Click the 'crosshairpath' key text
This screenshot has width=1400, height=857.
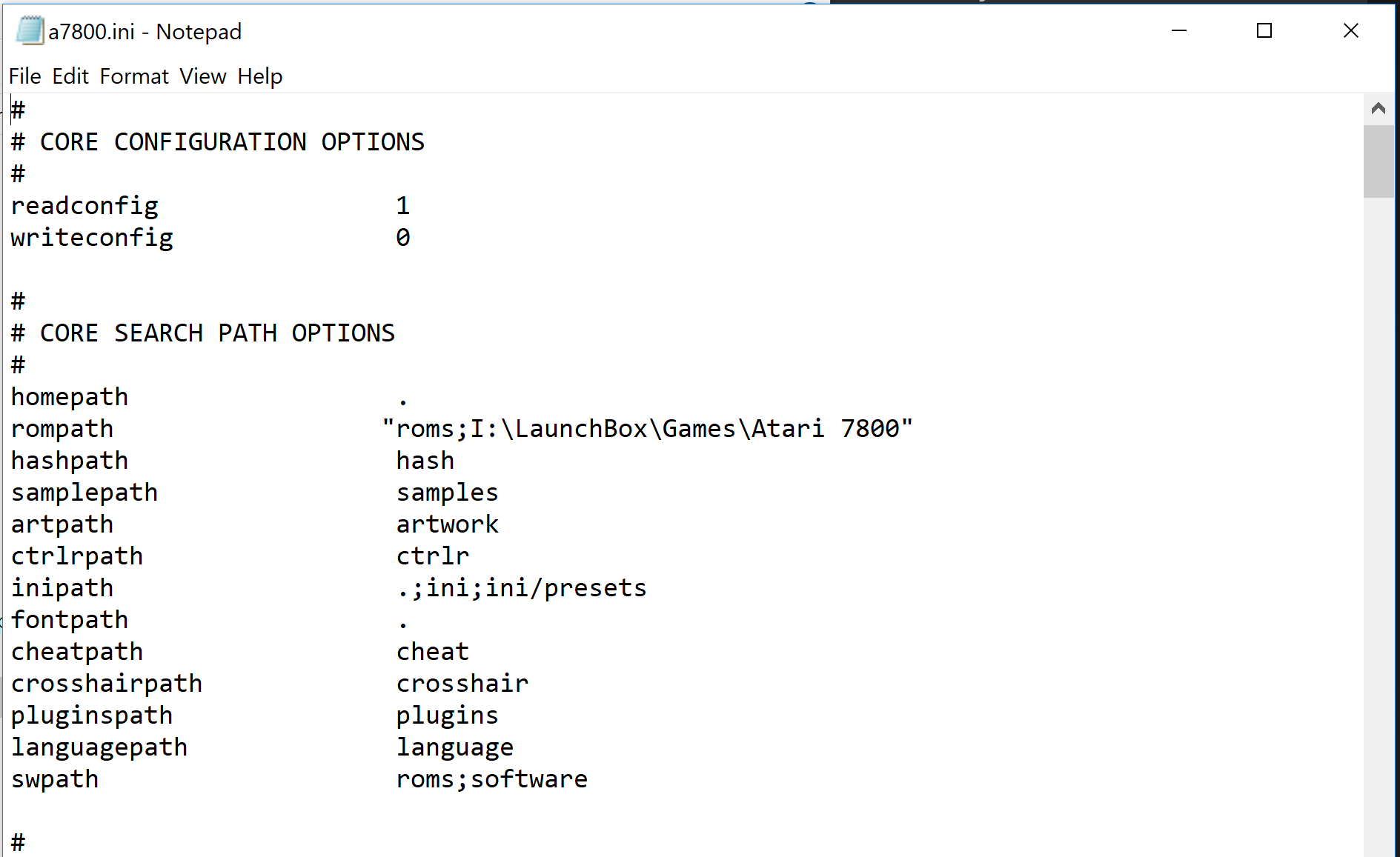107,684
